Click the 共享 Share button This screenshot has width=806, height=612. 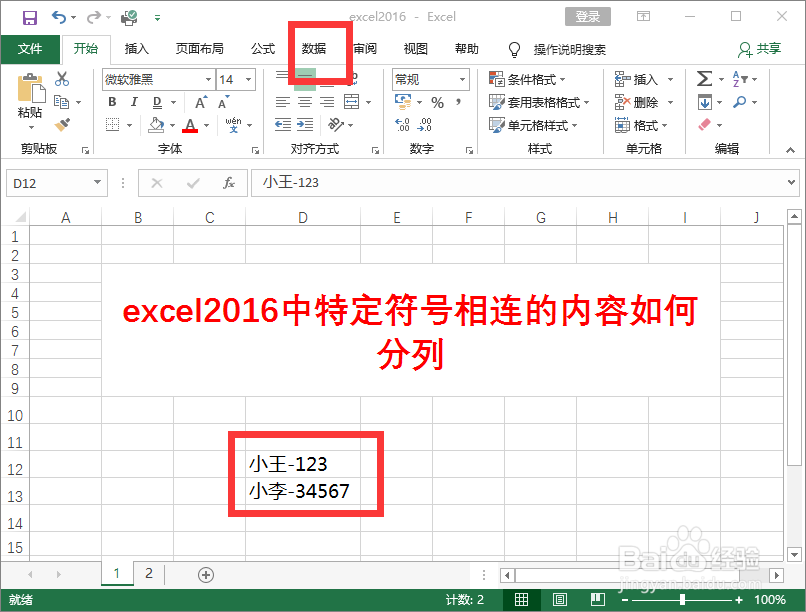tap(760, 49)
